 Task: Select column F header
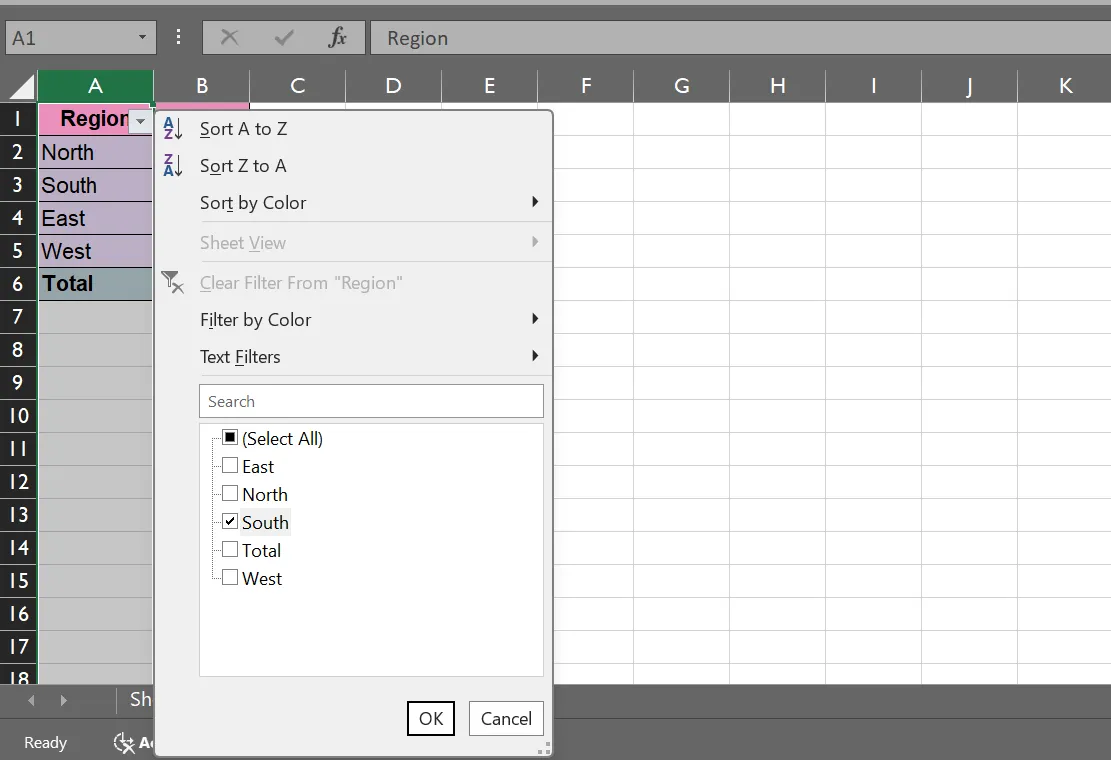click(x=586, y=86)
